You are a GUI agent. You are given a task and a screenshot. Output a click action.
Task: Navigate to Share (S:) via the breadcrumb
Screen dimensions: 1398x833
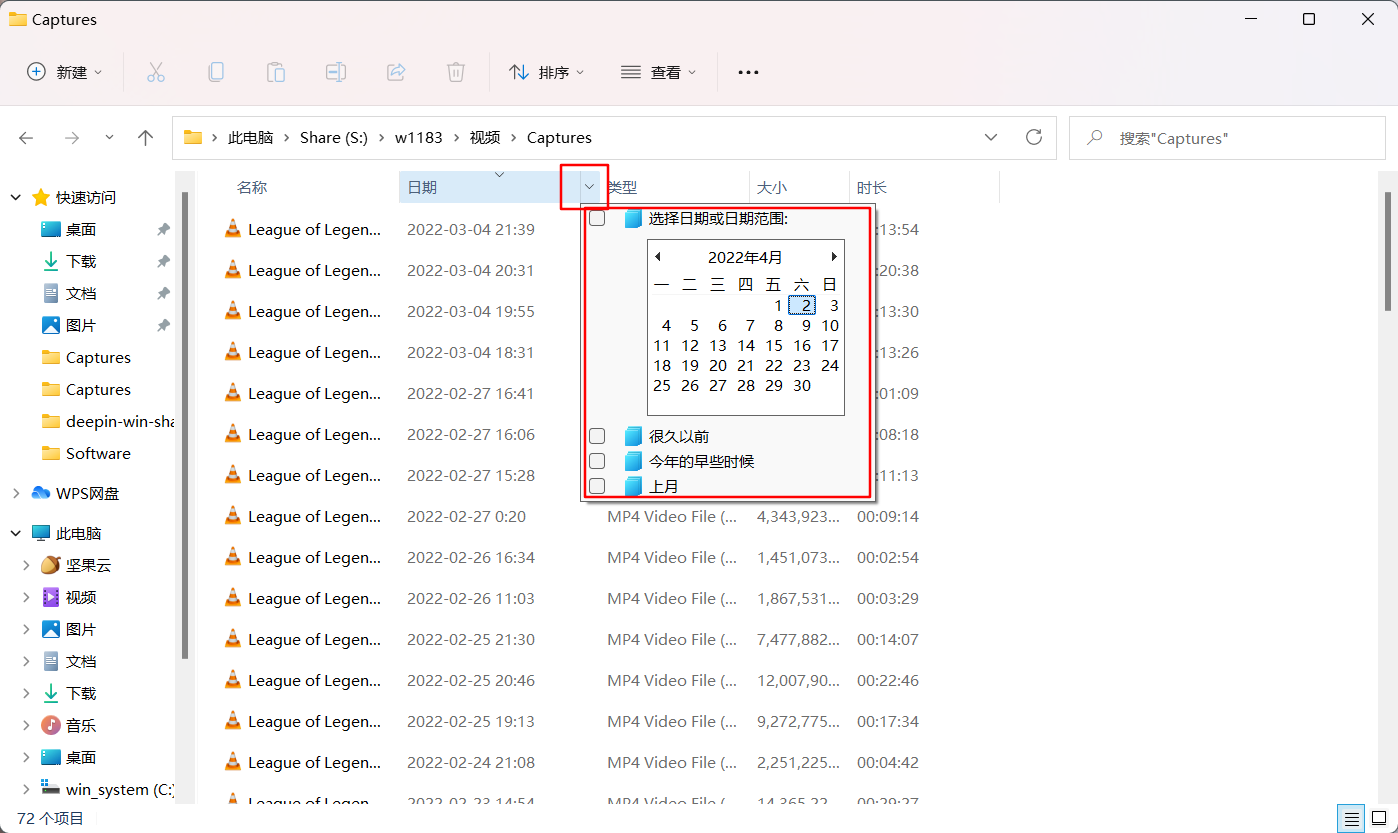click(x=333, y=137)
